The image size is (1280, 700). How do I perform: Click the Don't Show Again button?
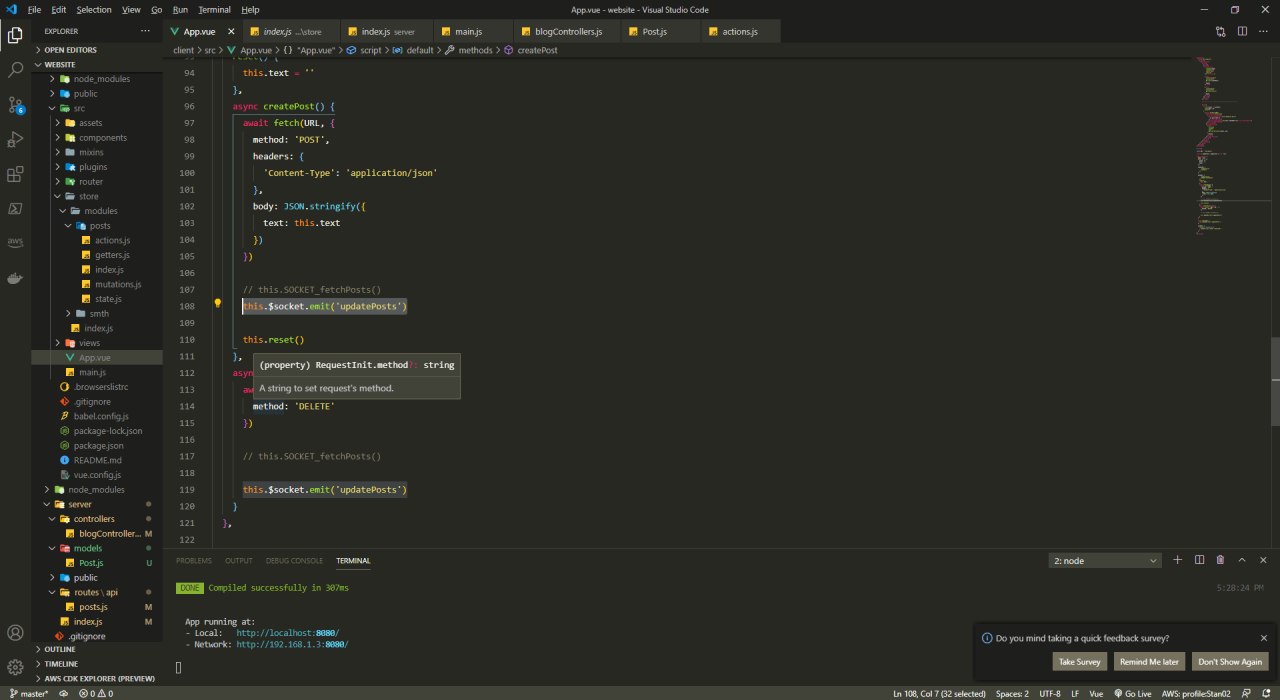coord(1230,661)
